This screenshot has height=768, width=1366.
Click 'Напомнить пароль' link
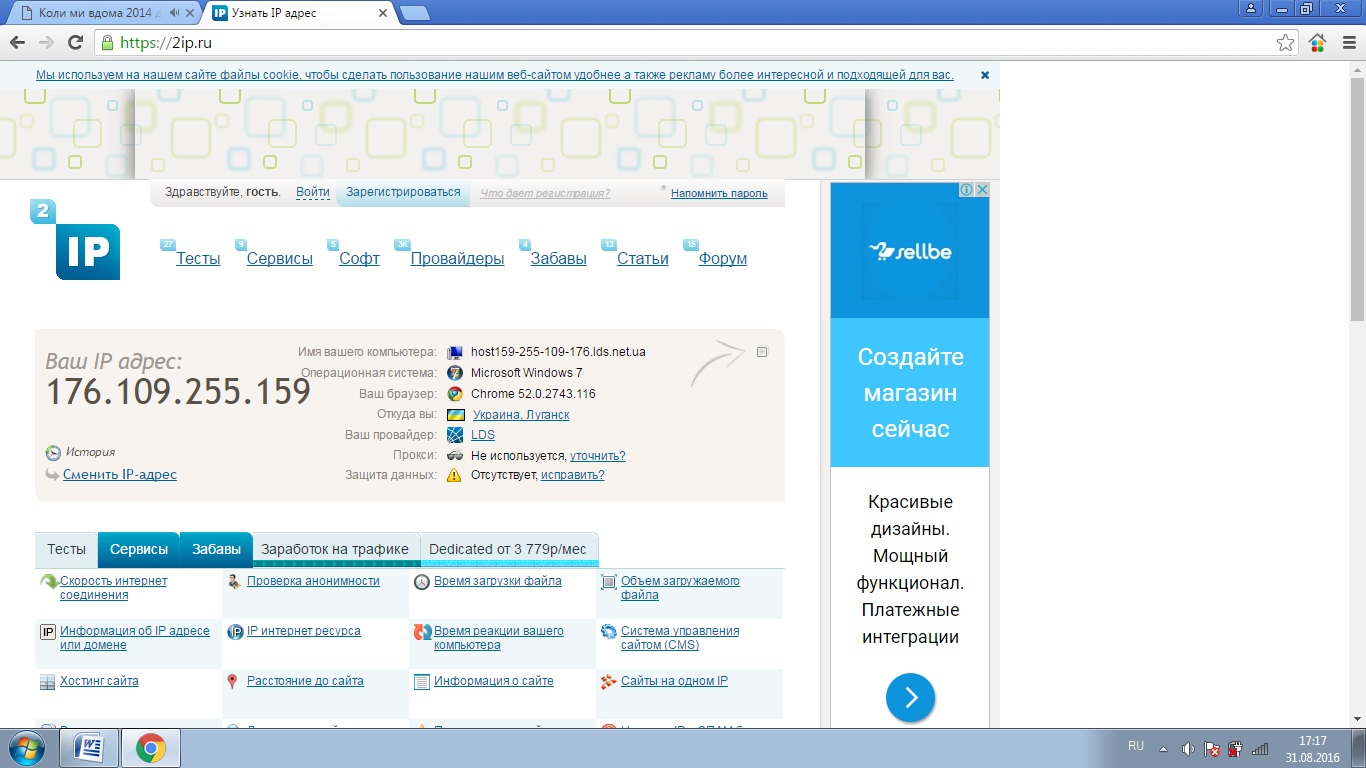pyautogui.click(x=719, y=193)
